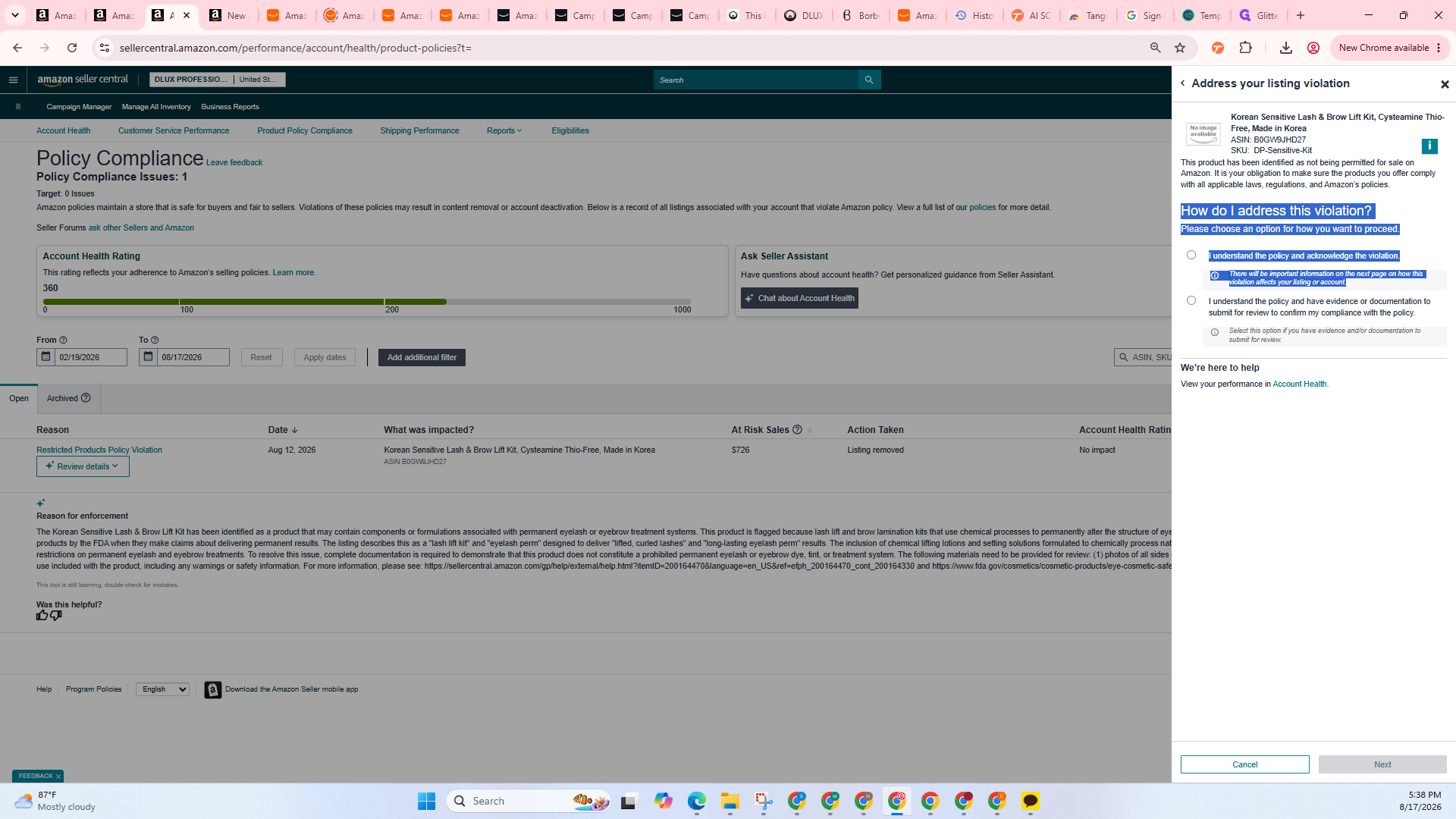Click the Seller Central search field
Screen dimensions: 1456x819
point(756,80)
